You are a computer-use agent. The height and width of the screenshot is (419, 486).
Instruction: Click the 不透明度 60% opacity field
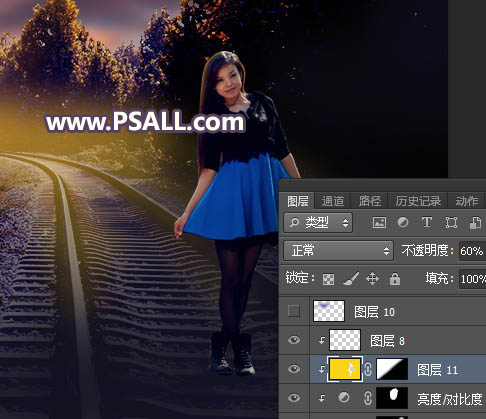pyautogui.click(x=472, y=251)
